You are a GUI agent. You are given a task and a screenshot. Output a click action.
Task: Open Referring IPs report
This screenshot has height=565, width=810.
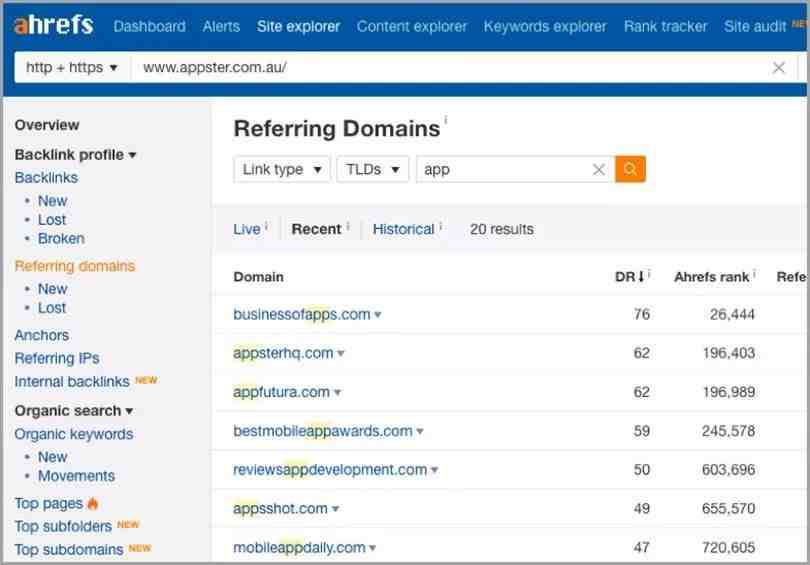[x=57, y=358]
